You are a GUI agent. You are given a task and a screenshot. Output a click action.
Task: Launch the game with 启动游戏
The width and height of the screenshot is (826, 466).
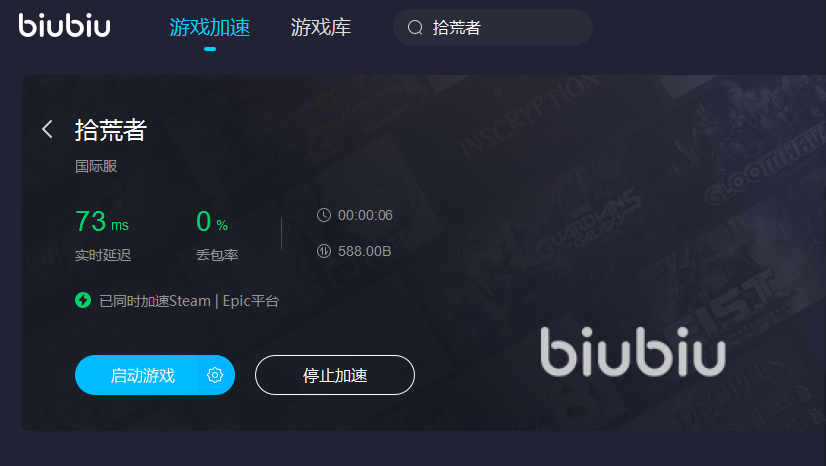(x=142, y=375)
